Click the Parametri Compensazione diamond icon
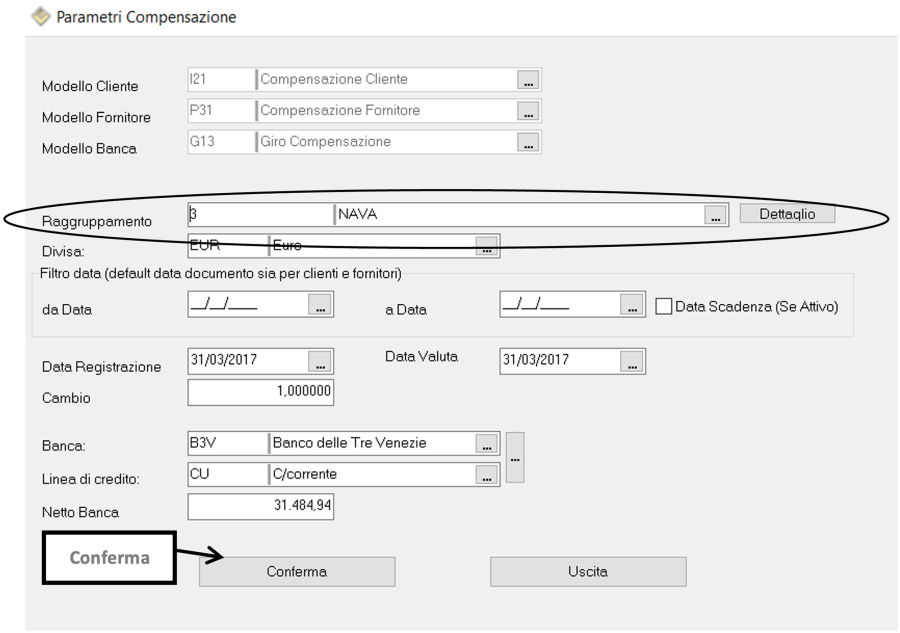 (x=39, y=15)
